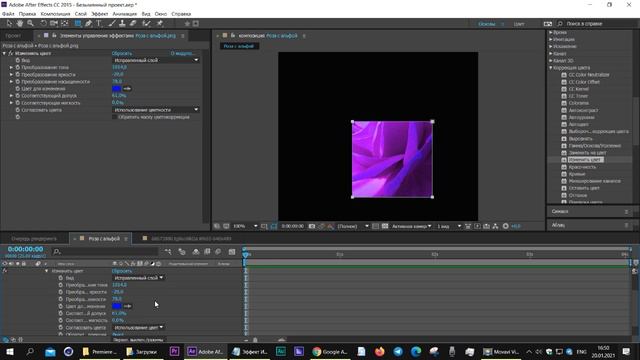Expand 'Преобразование тона' property
The height and width of the screenshot is (360, 640).
point(11,67)
